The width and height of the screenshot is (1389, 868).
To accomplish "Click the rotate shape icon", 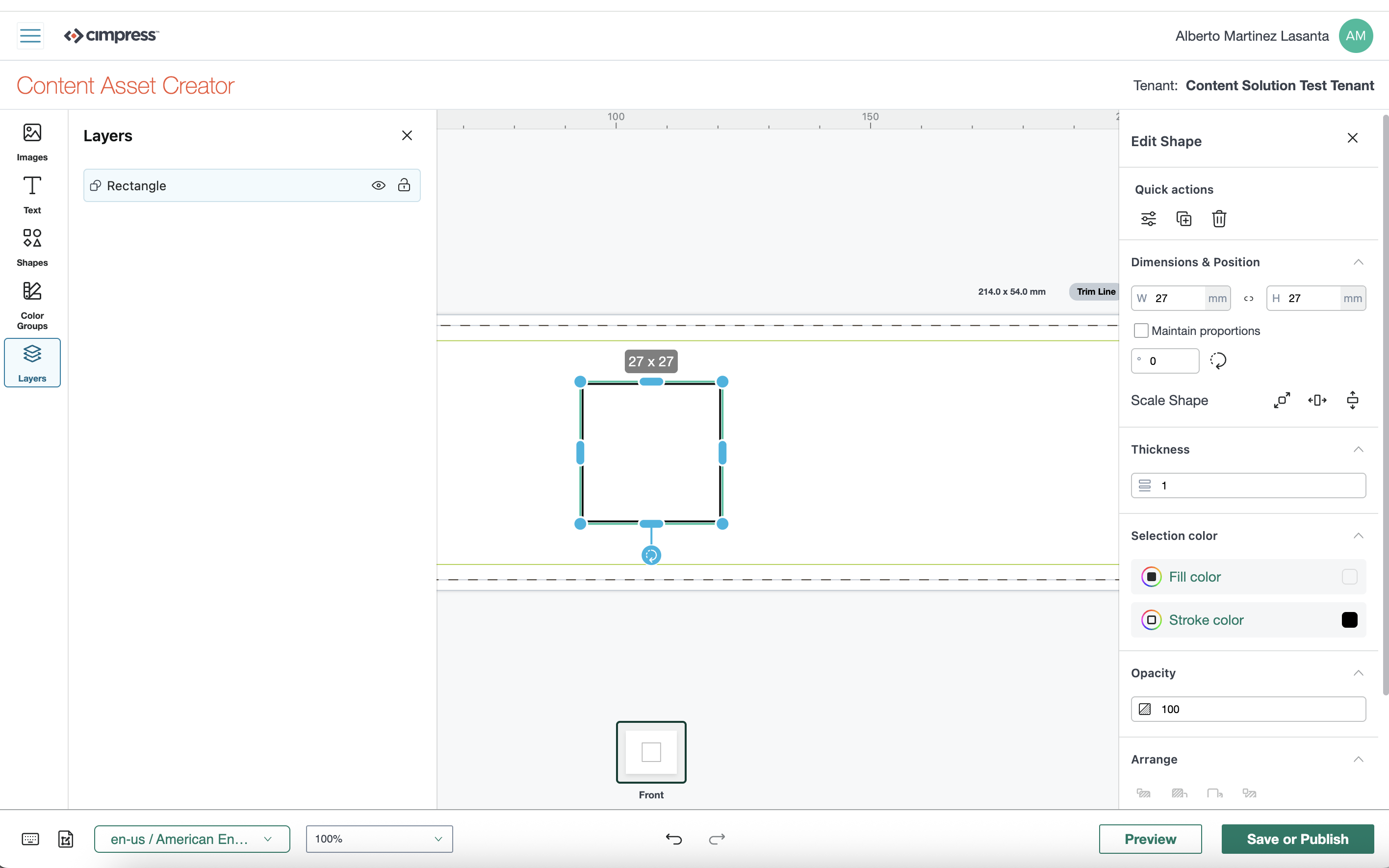I will click(1218, 360).
